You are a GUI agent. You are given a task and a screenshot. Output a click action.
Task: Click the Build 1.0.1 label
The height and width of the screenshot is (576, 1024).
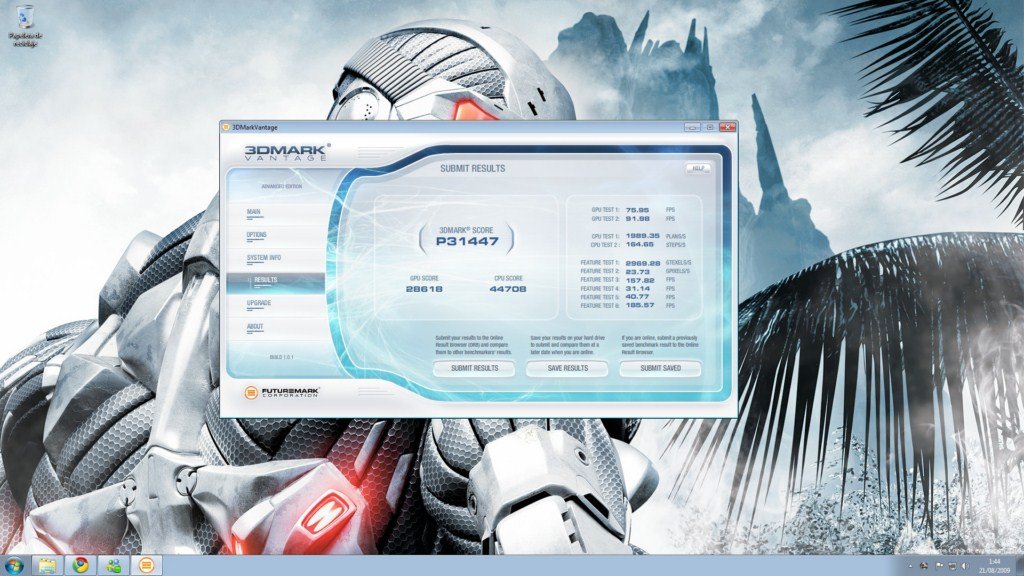click(281, 357)
